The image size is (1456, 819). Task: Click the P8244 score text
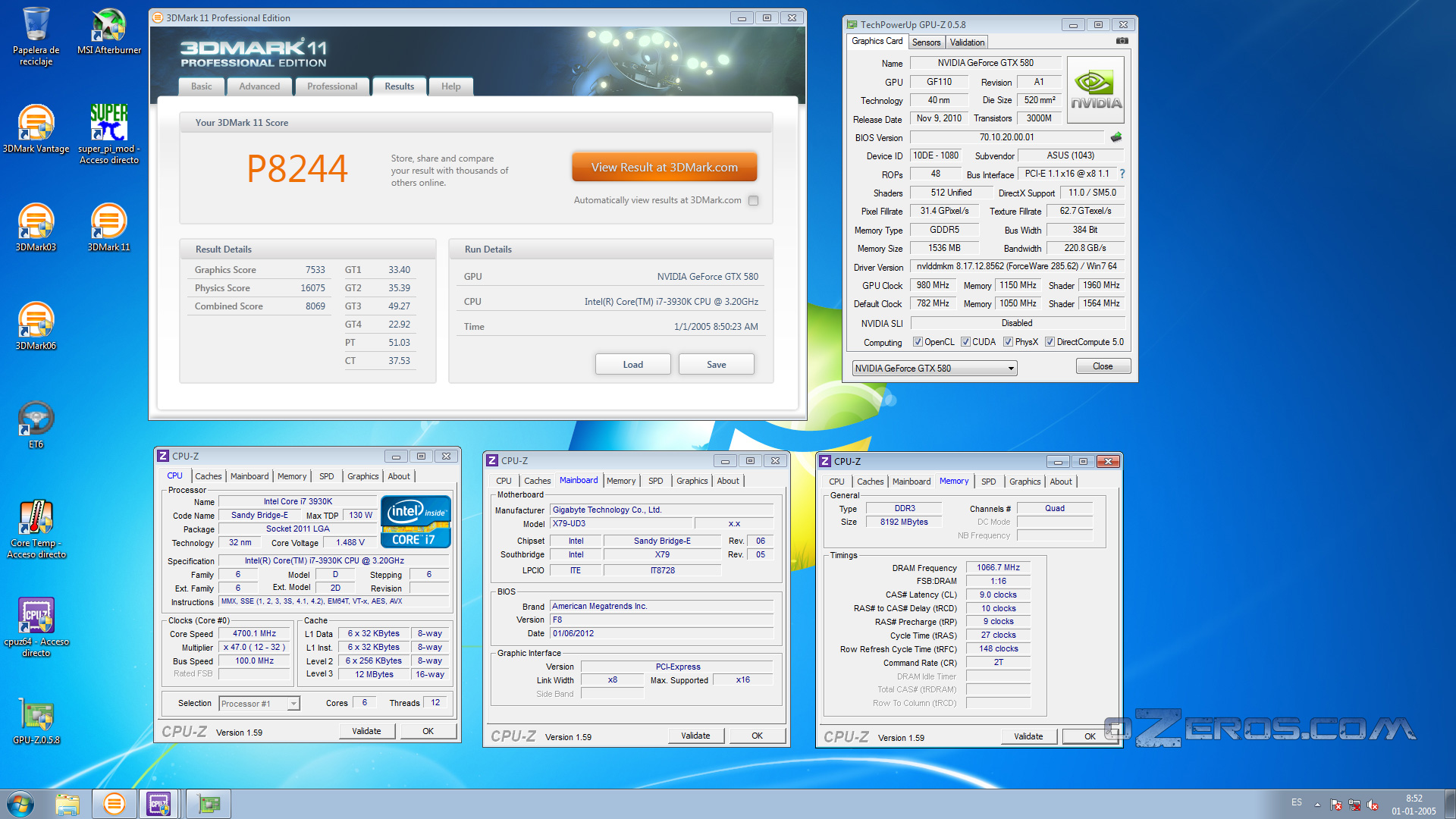[x=297, y=168]
